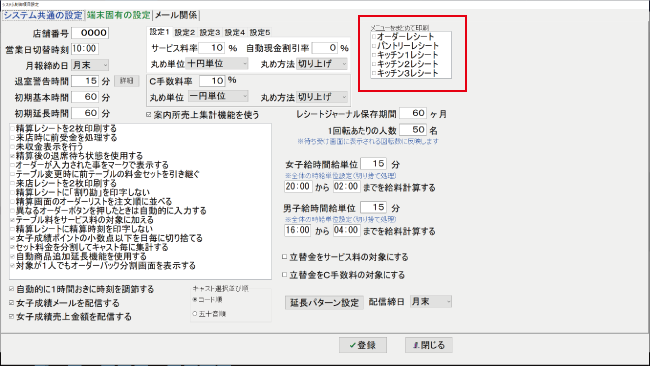Toggle 来店時に前受金を処理する option
The image size is (650, 366).
pos(13,138)
